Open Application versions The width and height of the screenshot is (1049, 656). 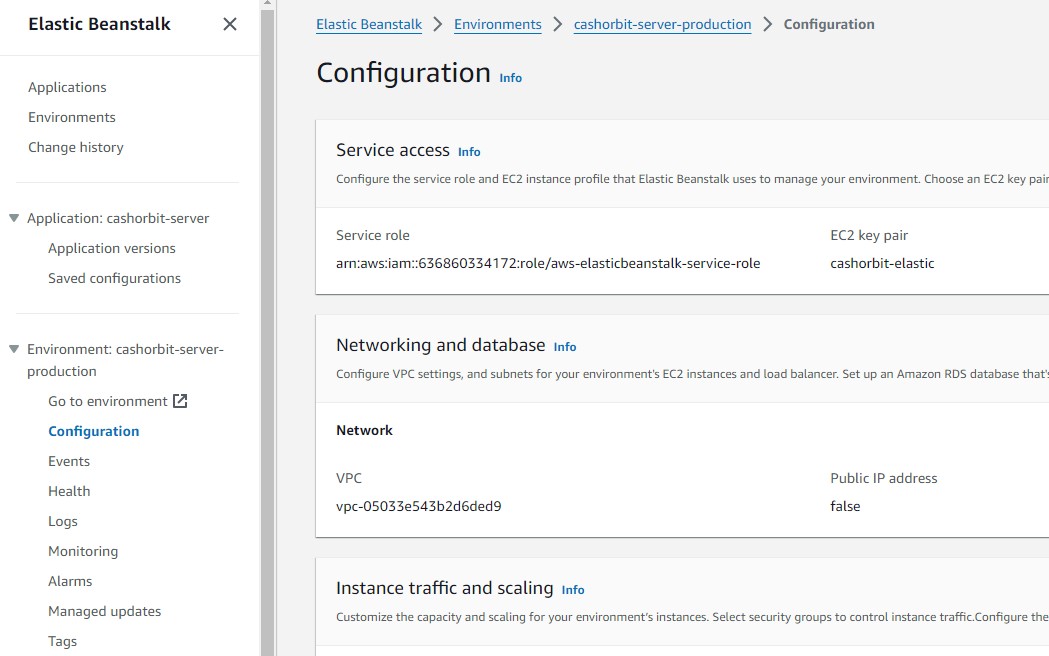click(x=112, y=248)
